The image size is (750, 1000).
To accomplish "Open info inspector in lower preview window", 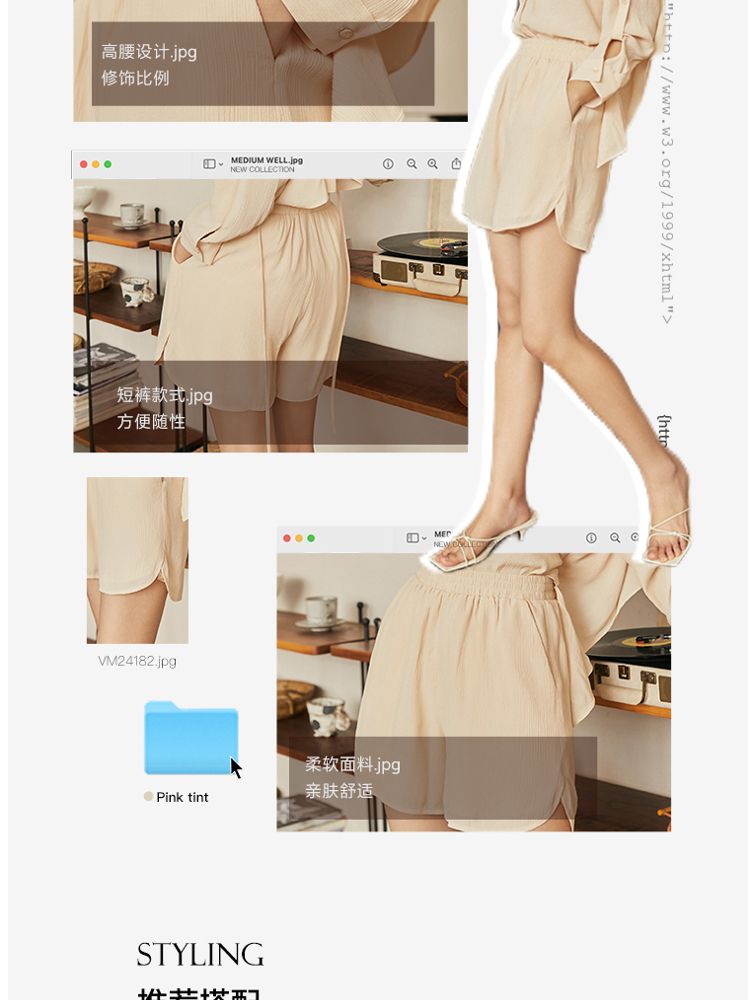I will pos(591,538).
